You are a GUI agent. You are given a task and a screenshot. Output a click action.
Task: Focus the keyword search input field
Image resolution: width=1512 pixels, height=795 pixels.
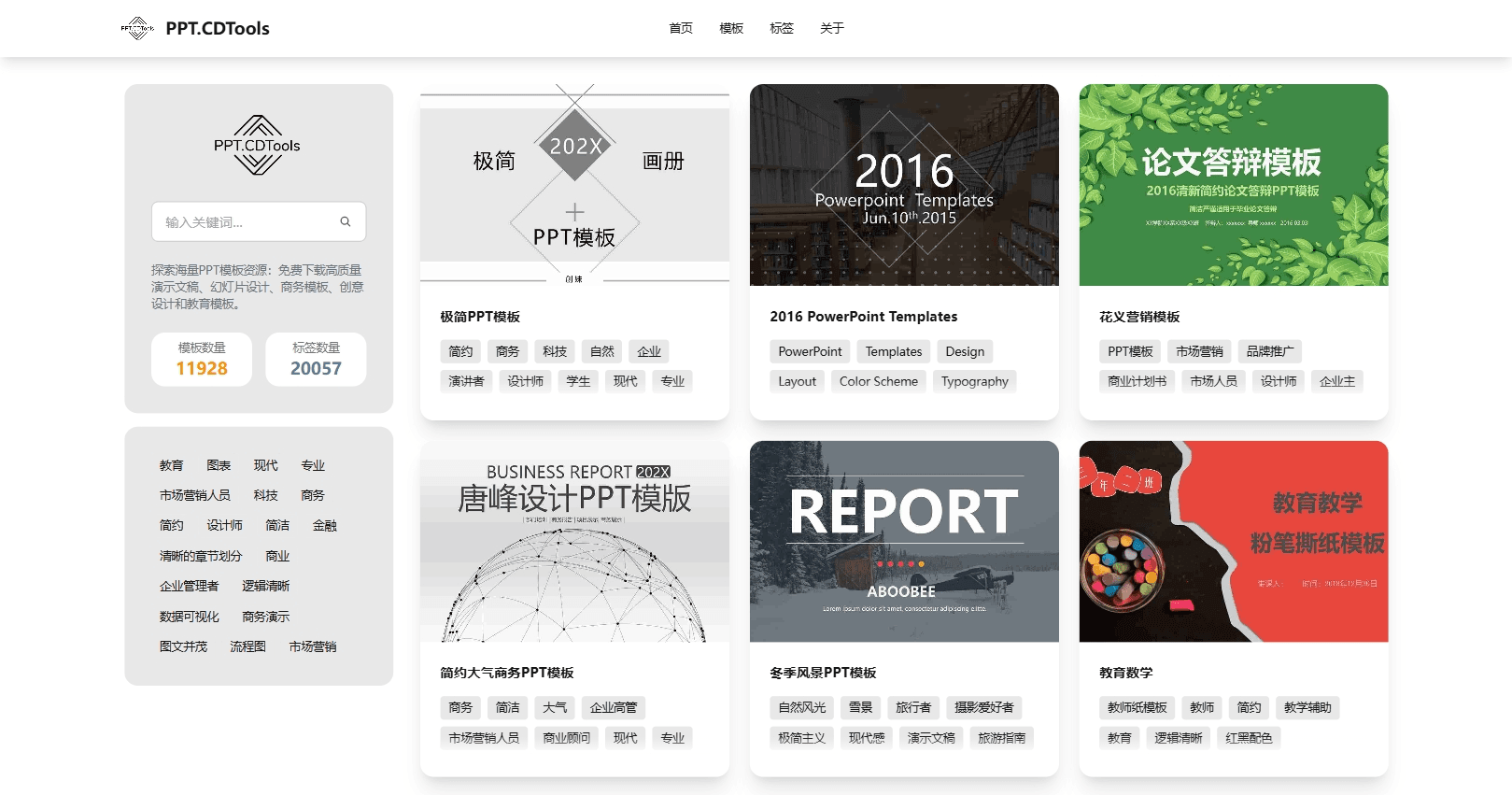[259, 221]
